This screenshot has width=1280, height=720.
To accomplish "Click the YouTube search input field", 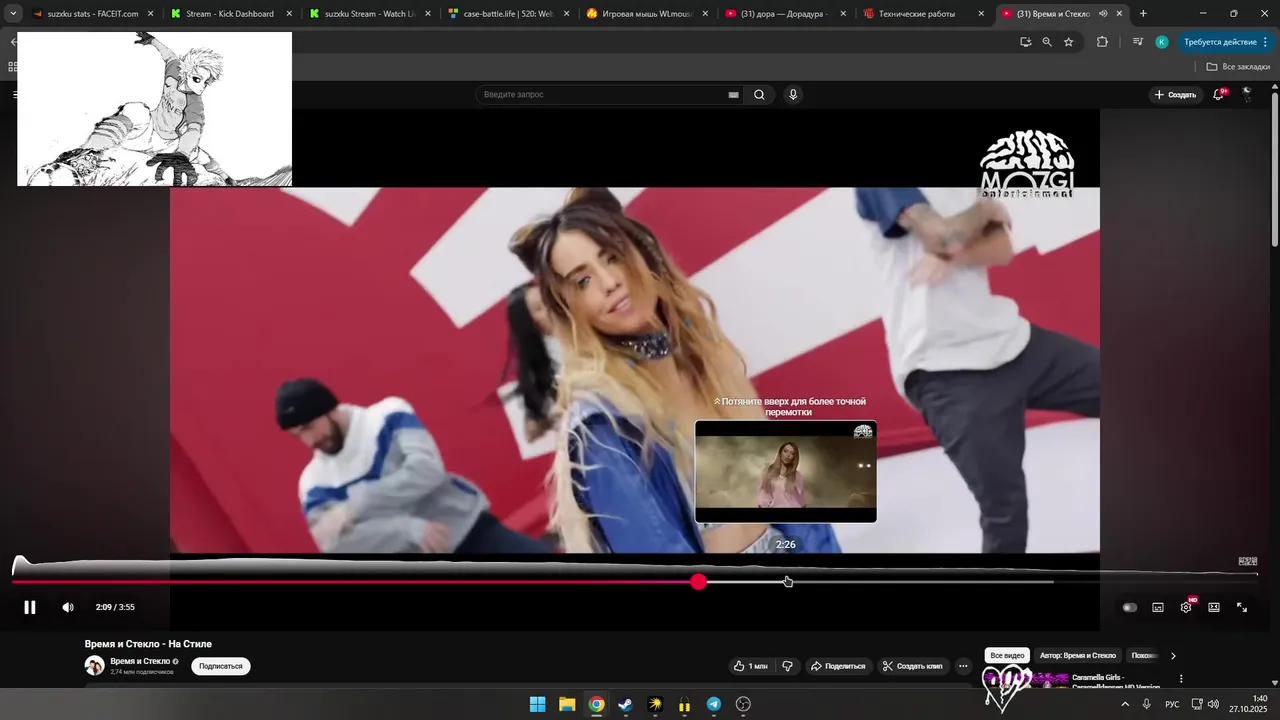I will tap(603, 95).
